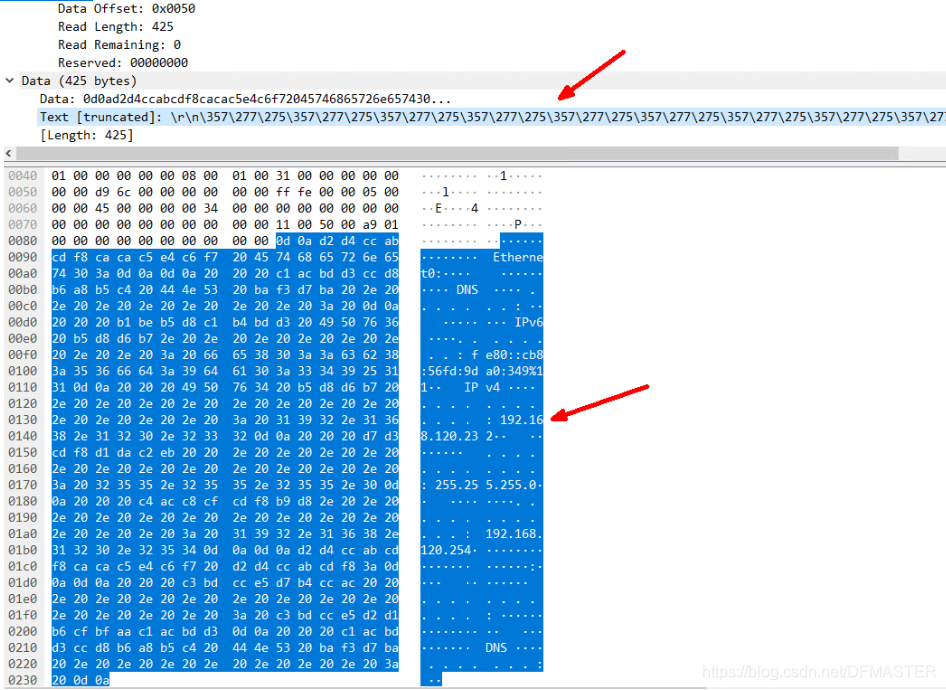Viewport: 946px width, 690px height.
Task: Click ASCII text ': 255.25' in byte pane
Action: [449, 485]
